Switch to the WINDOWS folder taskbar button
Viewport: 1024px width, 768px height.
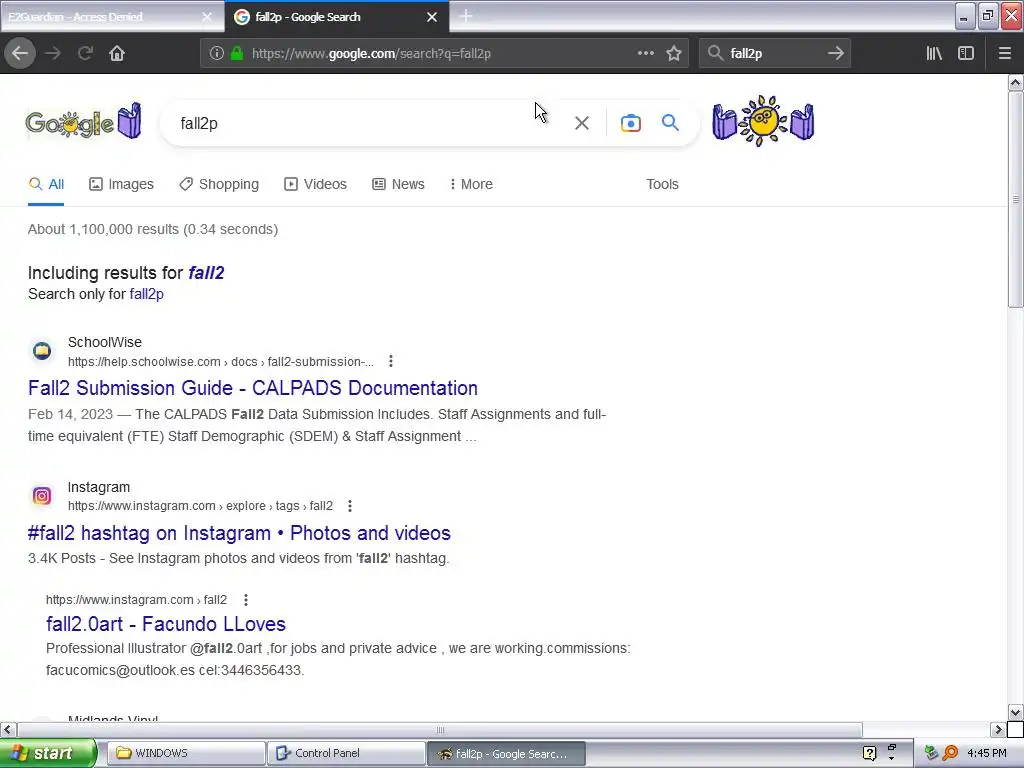tap(186, 753)
